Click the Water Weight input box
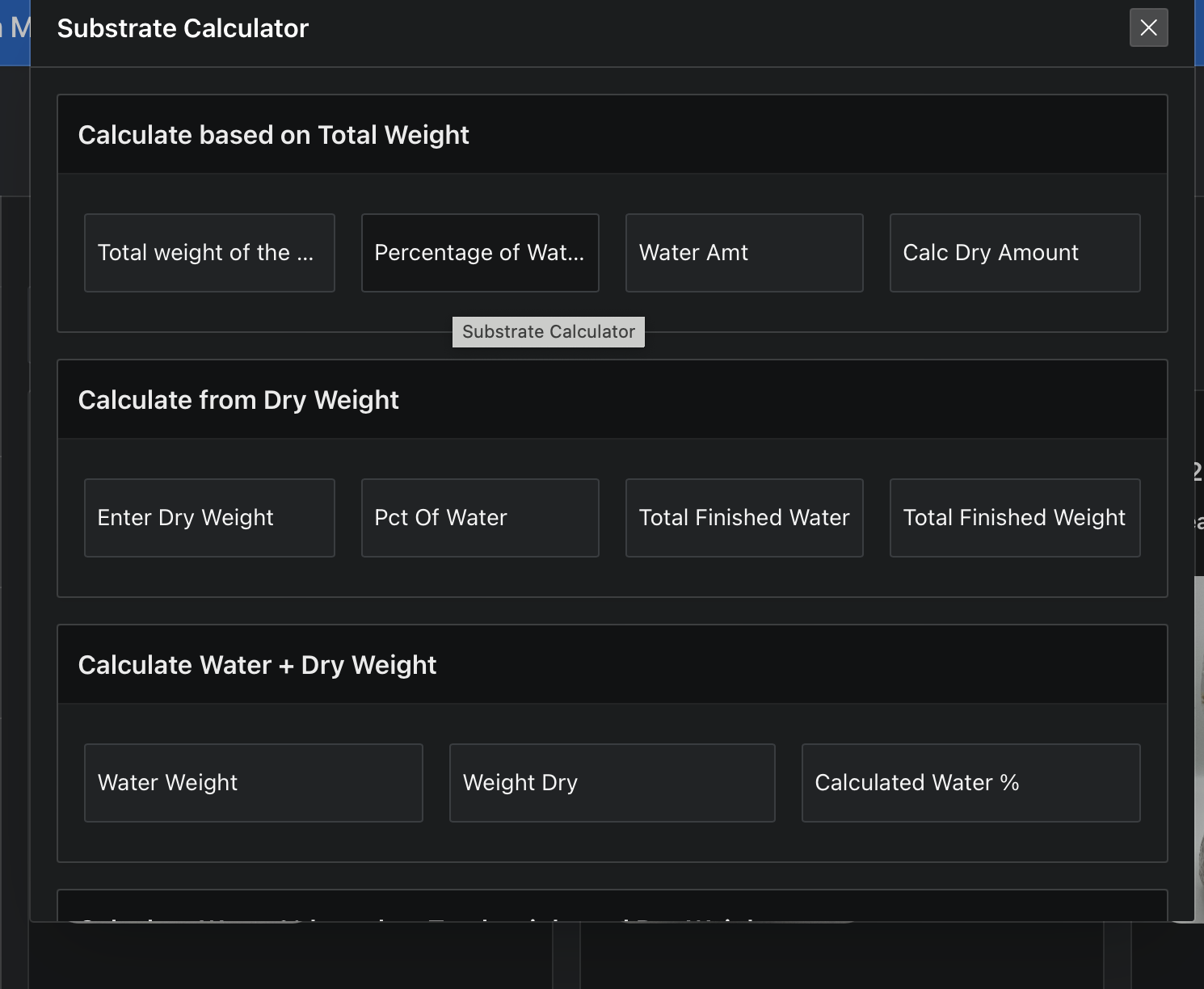 [x=253, y=782]
